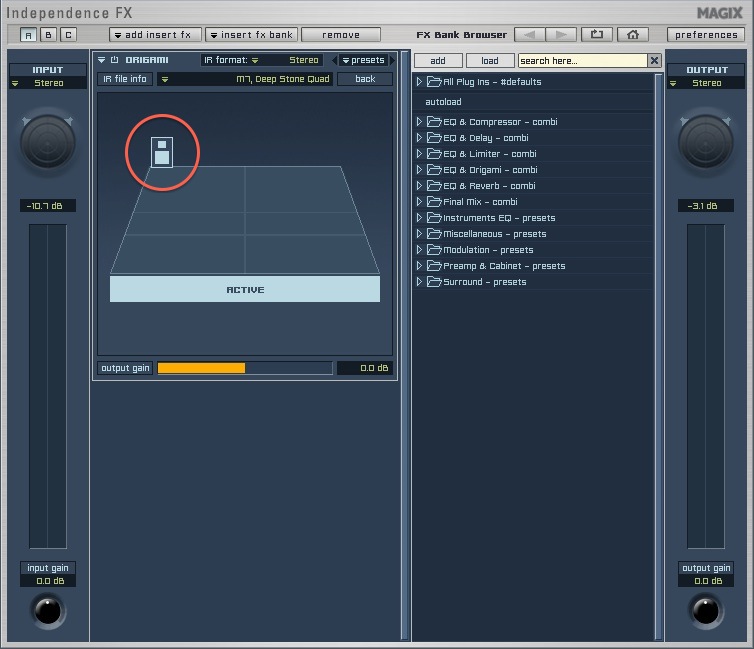Click the Final Mix folder icon
Image resolution: width=754 pixels, height=649 pixels.
pyautogui.click(x=434, y=202)
